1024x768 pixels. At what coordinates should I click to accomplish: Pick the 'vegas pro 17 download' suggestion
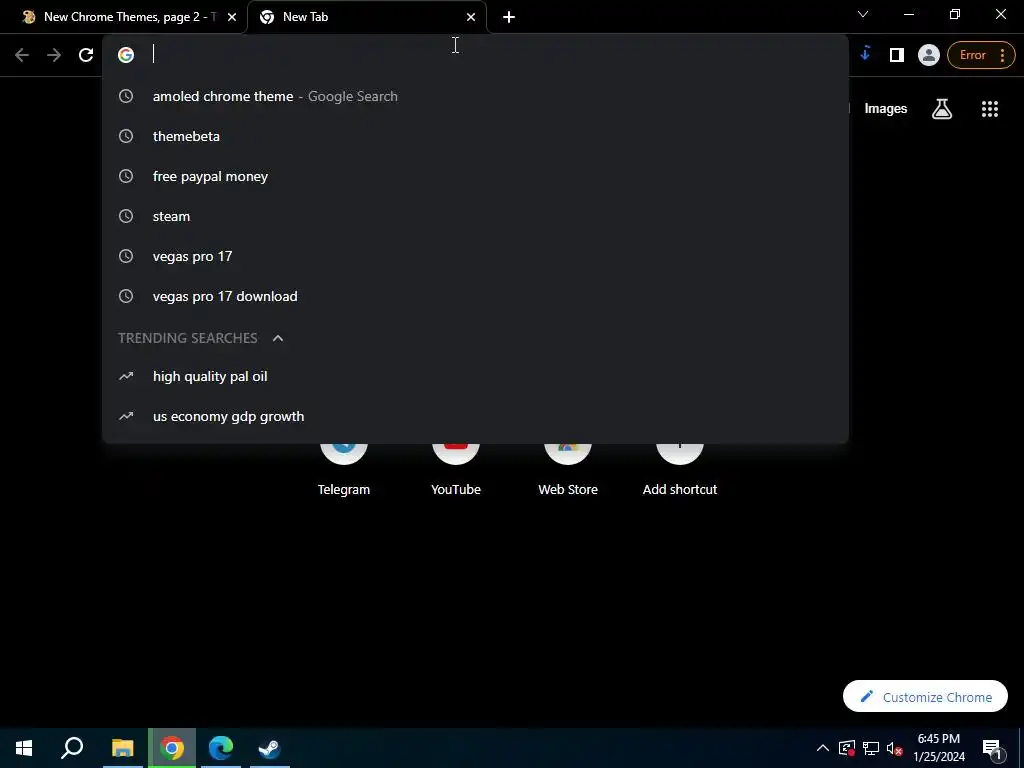475,296
